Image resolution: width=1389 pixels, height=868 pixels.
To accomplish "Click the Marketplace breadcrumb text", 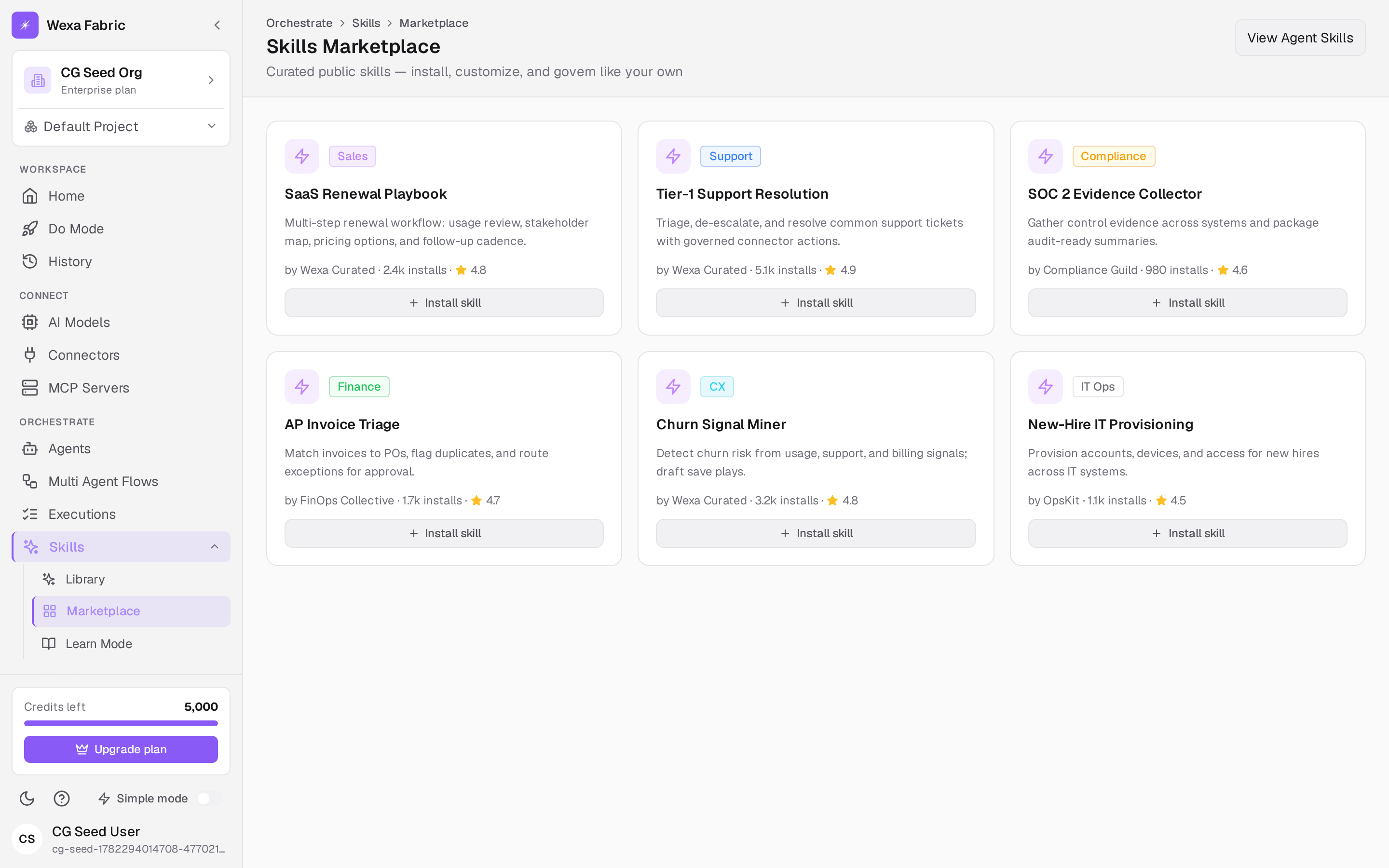I will (x=434, y=23).
